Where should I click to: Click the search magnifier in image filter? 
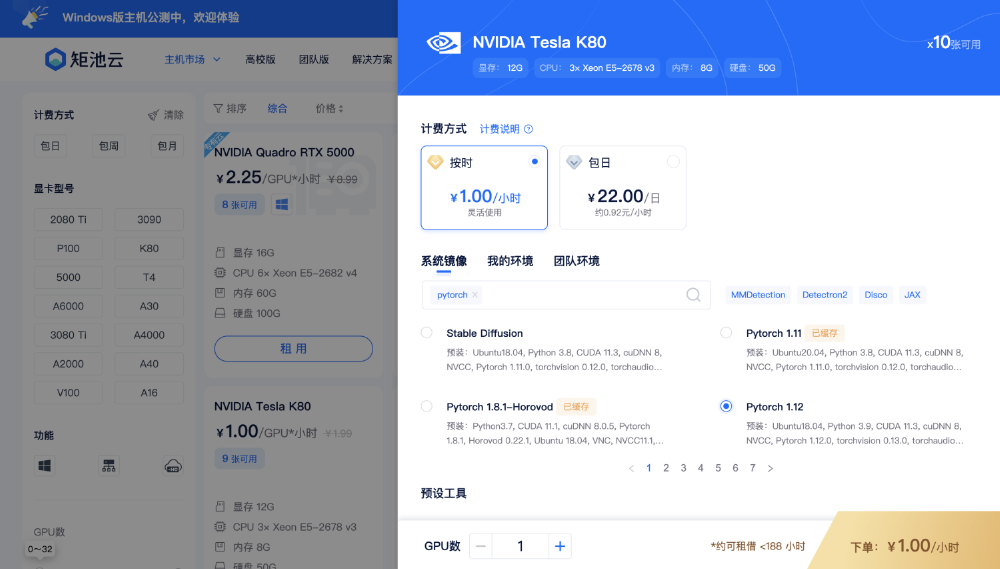point(693,295)
